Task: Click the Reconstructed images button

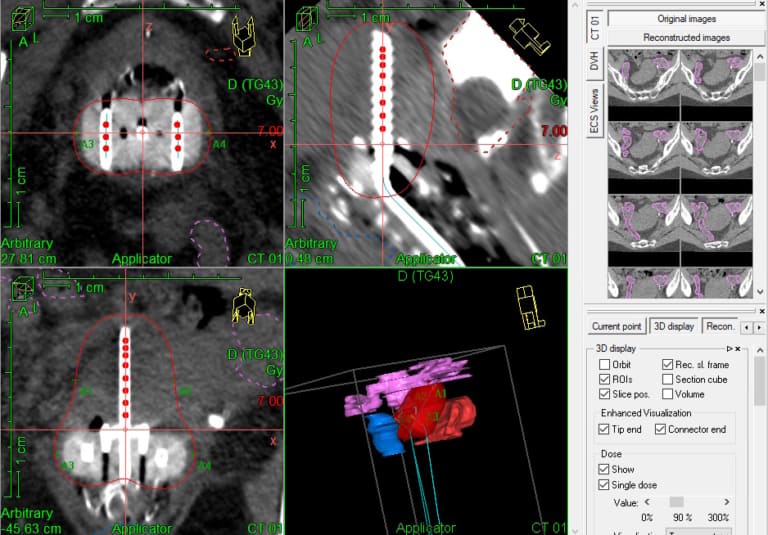Action: point(686,37)
